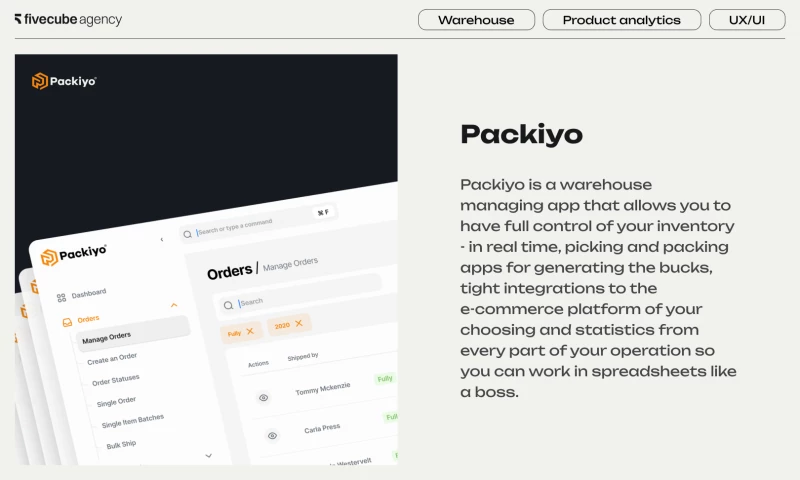Click the Tommy Mckenzie name cell
Screen dimensions: 800x480
(x=323, y=389)
